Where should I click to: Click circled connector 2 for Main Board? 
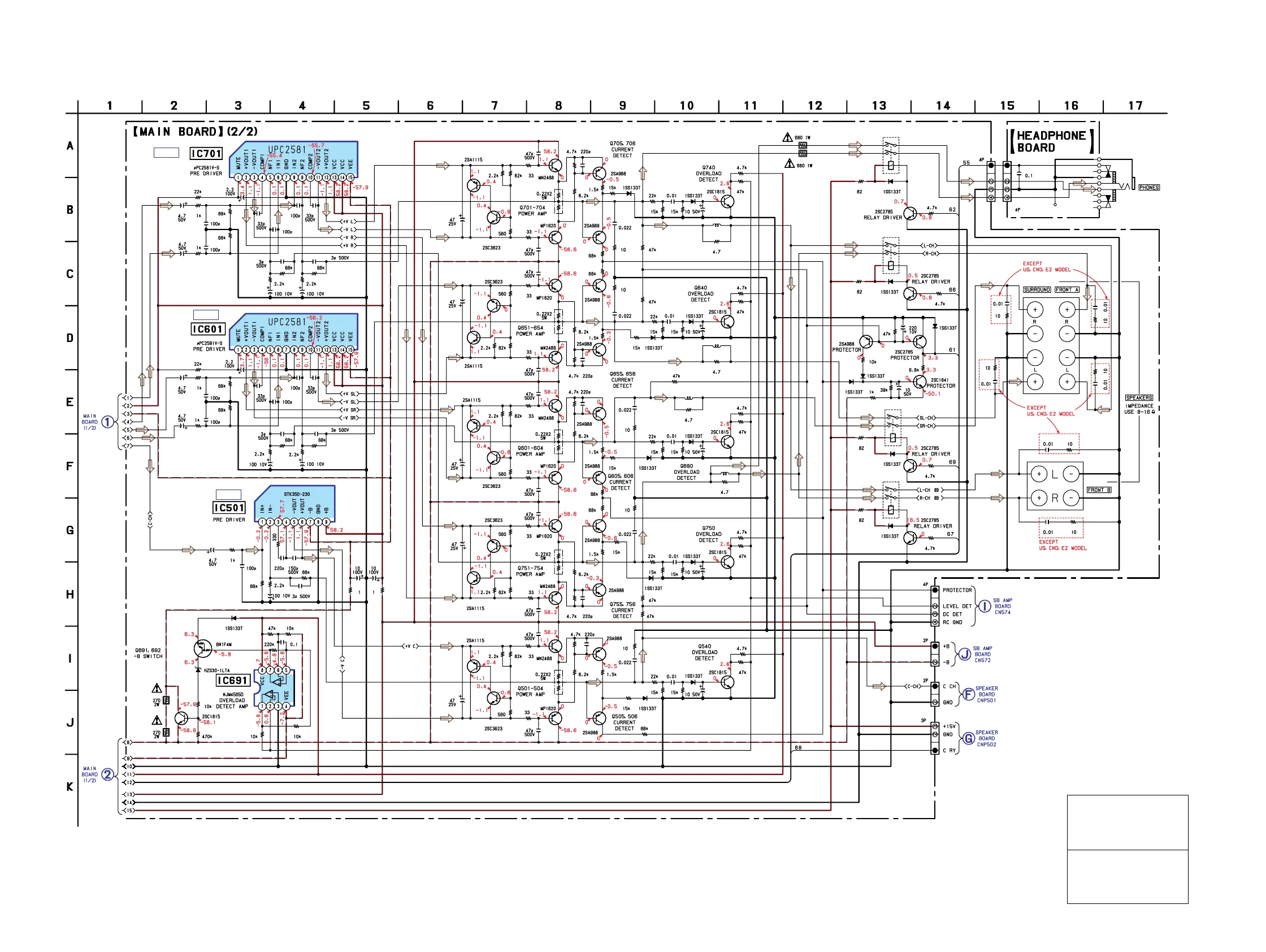107,774
